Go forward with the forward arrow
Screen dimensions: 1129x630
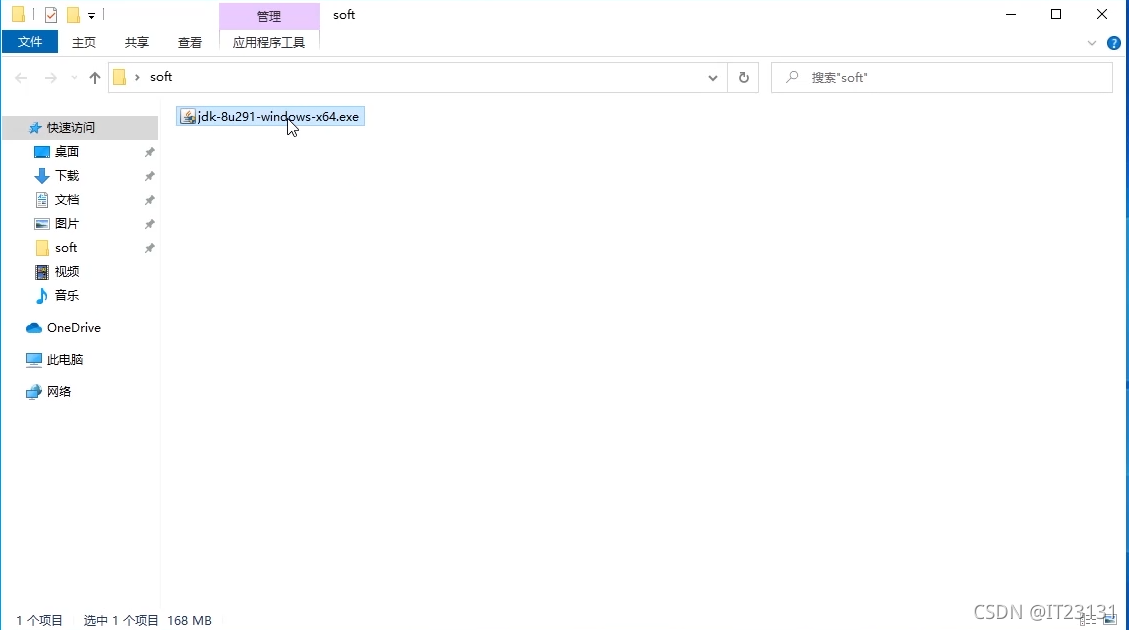50,78
